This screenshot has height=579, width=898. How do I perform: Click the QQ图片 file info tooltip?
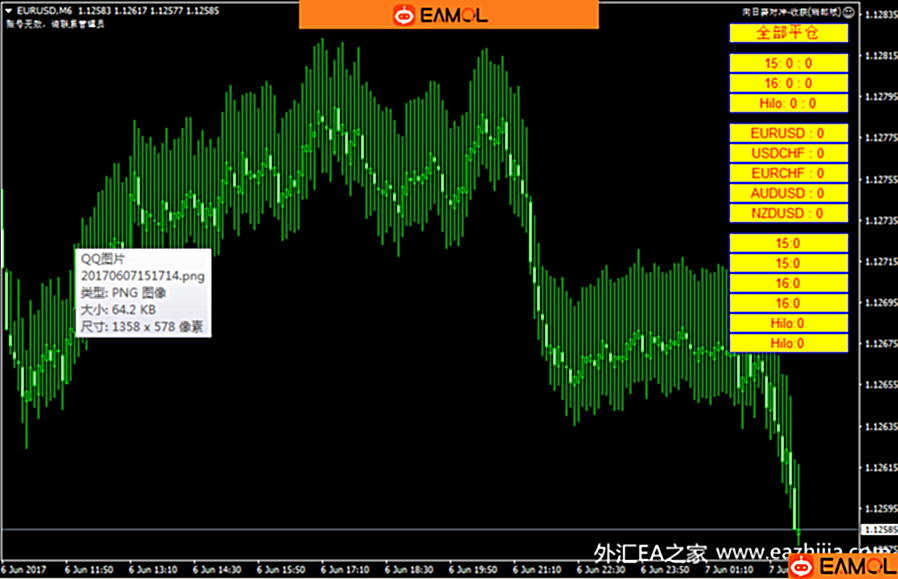click(x=142, y=292)
